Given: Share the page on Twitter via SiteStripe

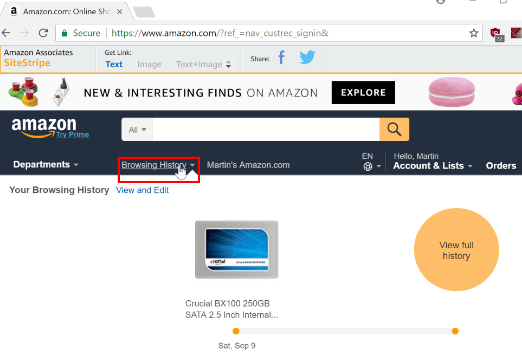Looking at the screenshot, I should coord(307,57).
